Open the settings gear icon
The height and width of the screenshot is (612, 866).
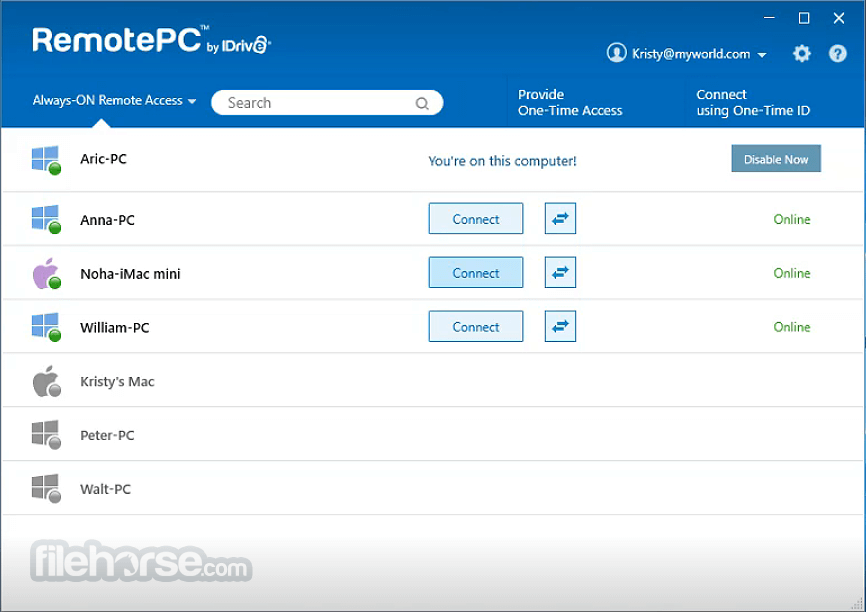(801, 54)
